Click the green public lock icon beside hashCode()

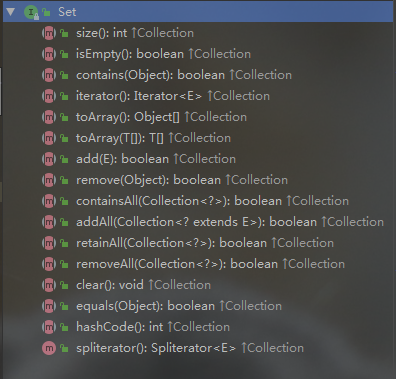64,327
